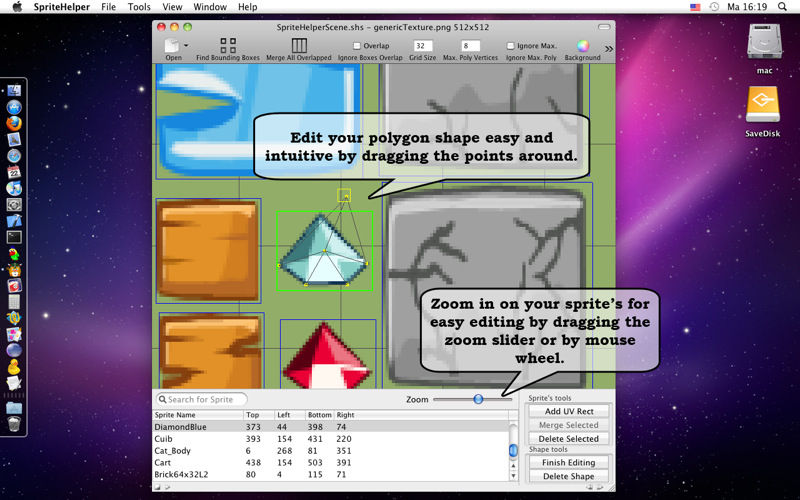Select the Brick64x32L2 sprite row
This screenshot has height=500, width=800.
(x=331, y=474)
